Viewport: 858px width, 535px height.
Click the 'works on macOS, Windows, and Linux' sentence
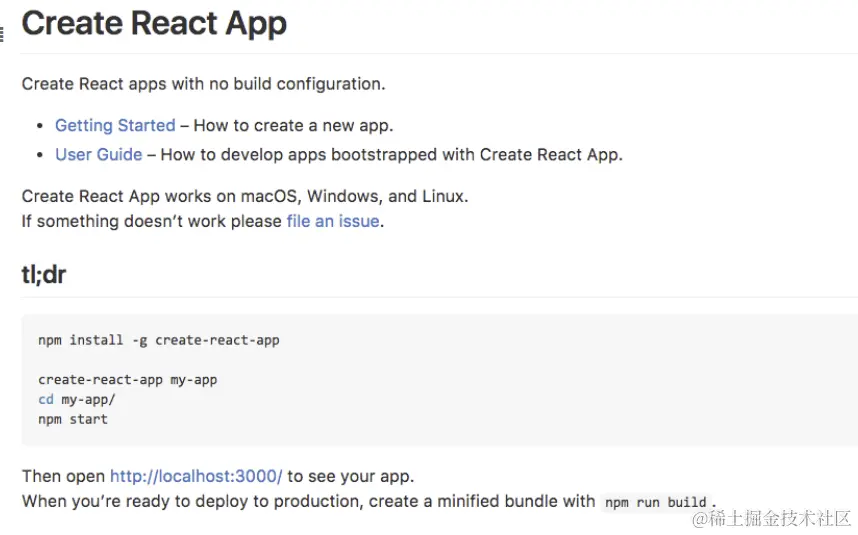tap(245, 196)
